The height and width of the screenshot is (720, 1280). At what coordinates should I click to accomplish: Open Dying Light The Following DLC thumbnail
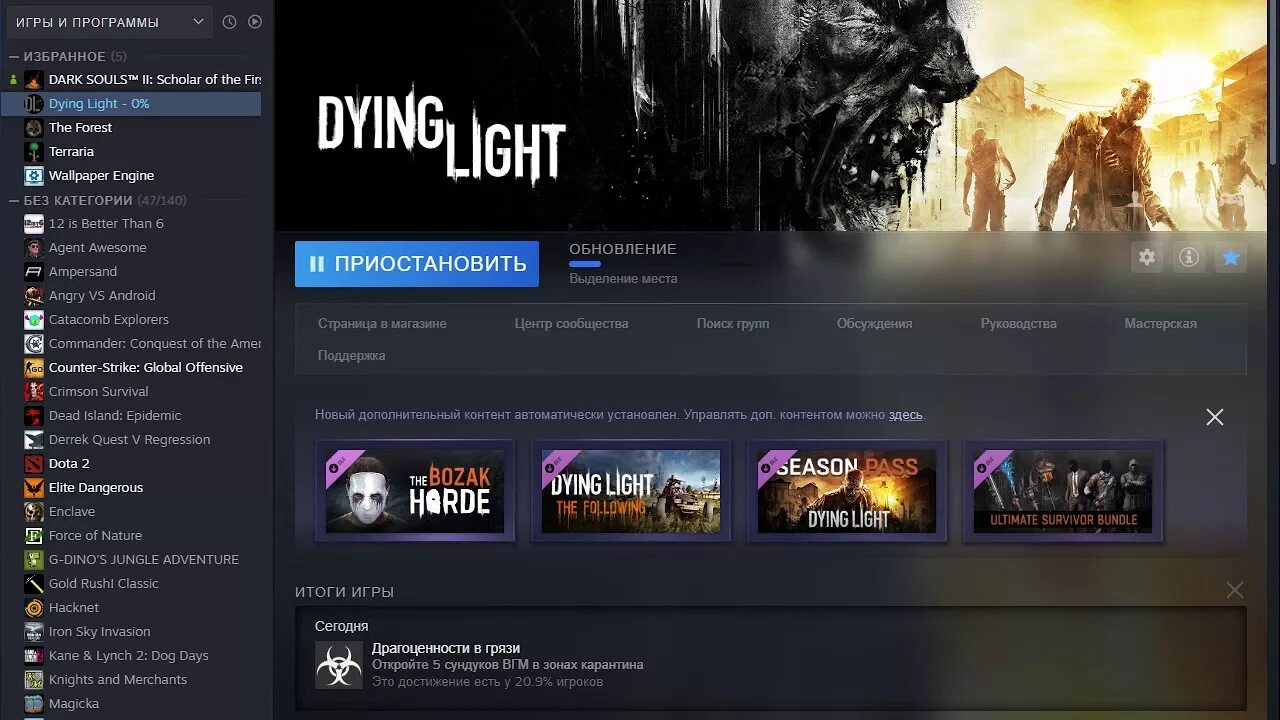(631, 491)
